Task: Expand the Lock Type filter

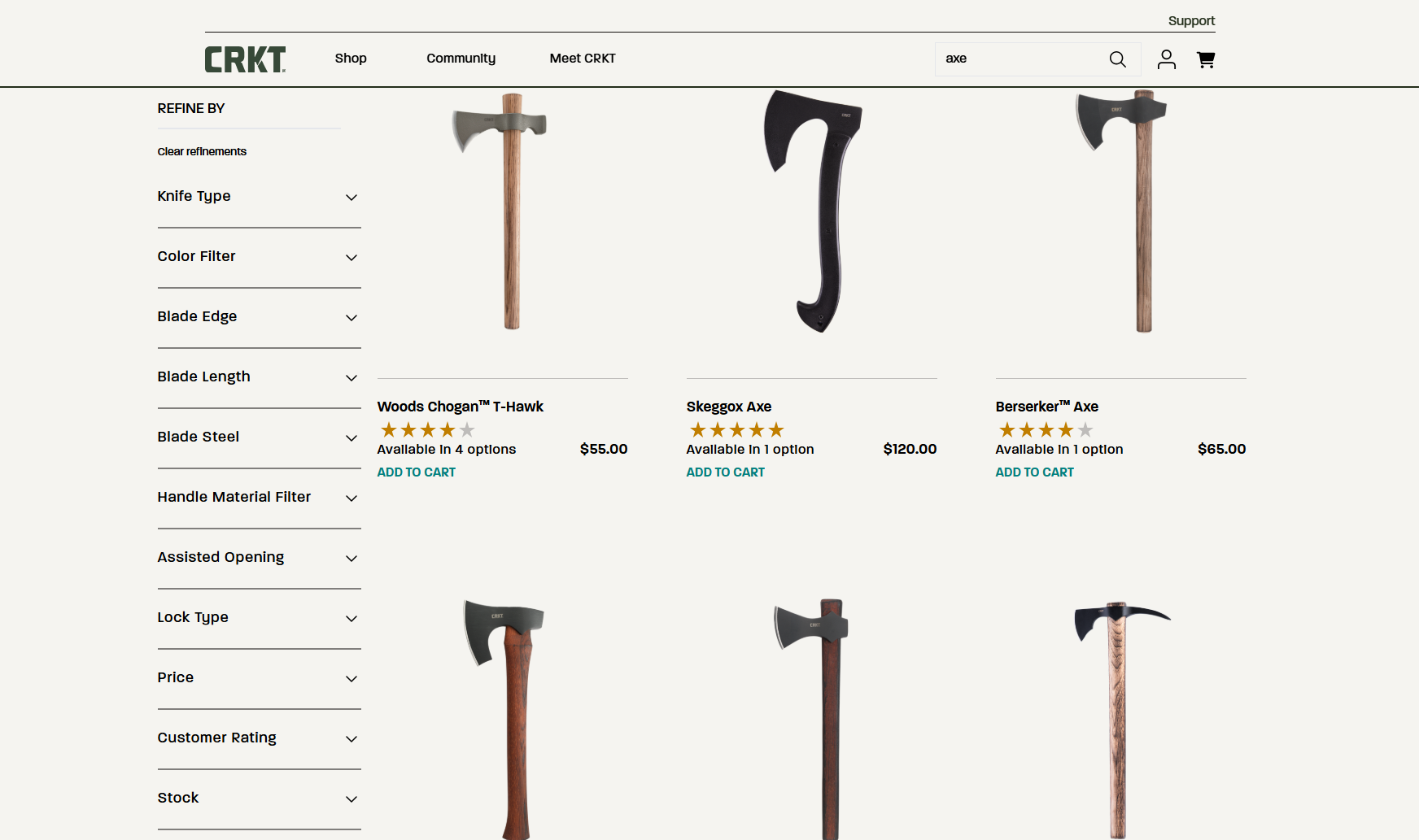Action: coord(259,618)
